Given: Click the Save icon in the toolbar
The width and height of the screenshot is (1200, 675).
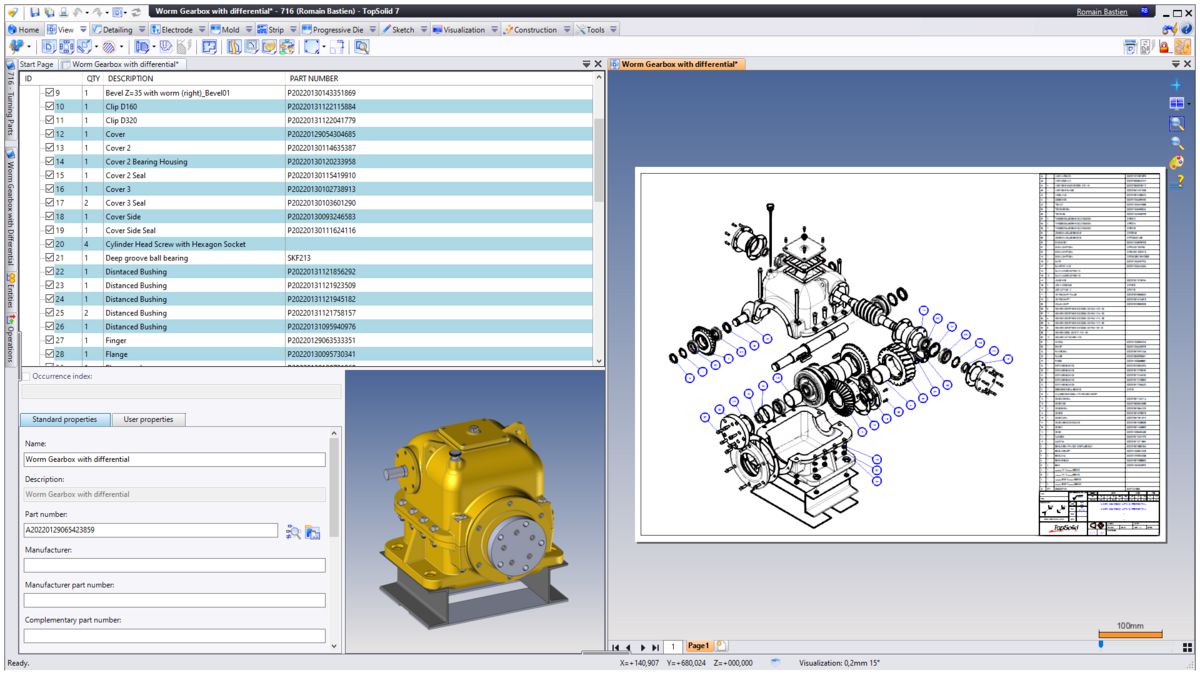Looking at the screenshot, I should (35, 12).
